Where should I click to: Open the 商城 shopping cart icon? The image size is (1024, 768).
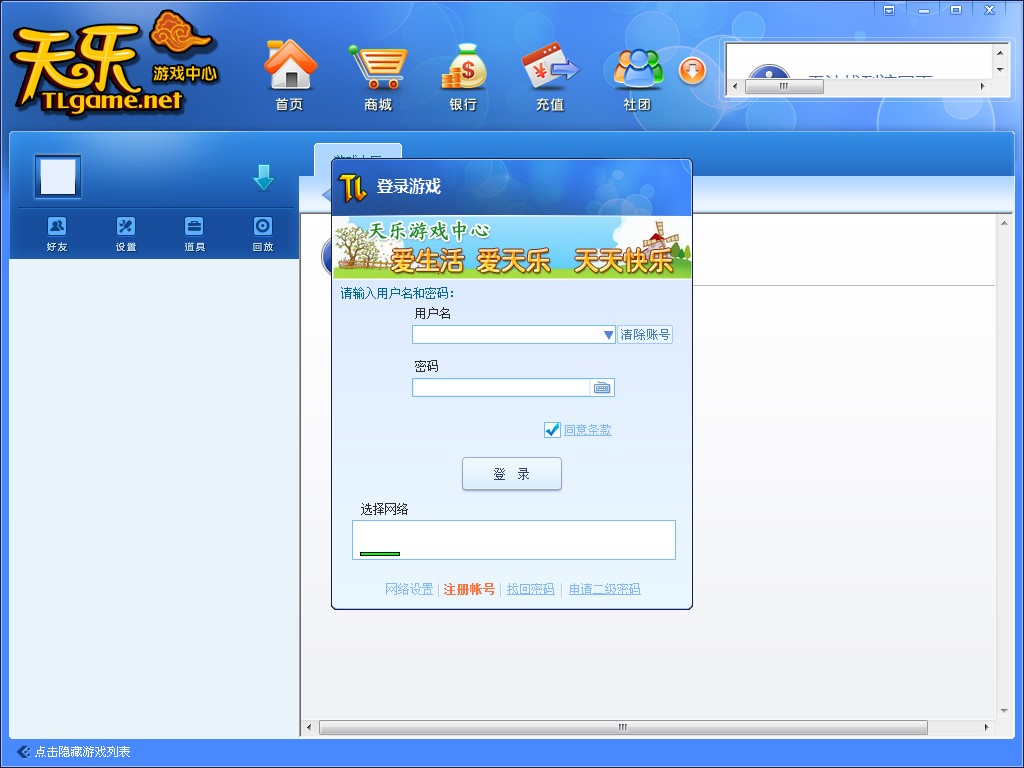(377, 67)
